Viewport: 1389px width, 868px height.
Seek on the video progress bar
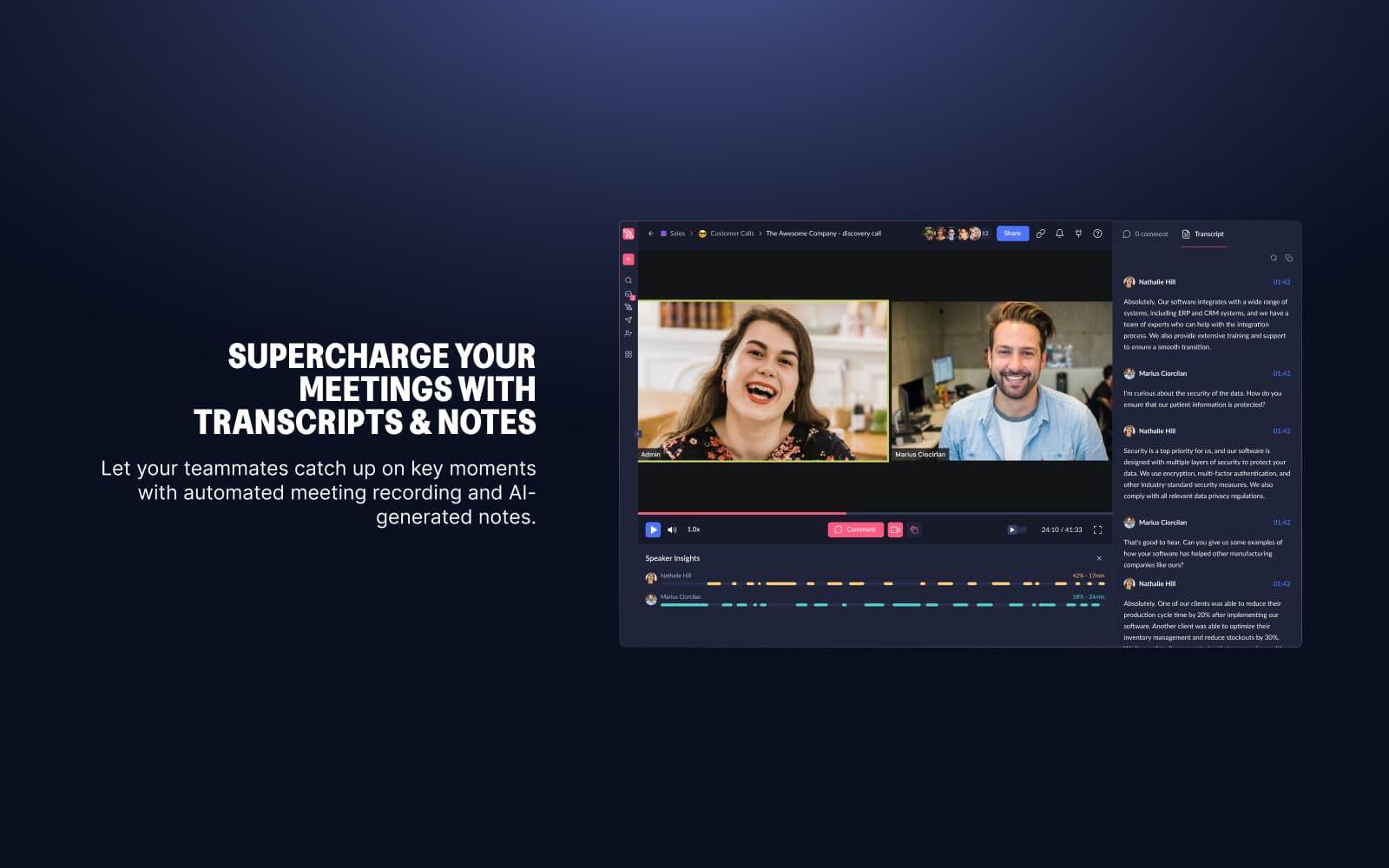875,513
